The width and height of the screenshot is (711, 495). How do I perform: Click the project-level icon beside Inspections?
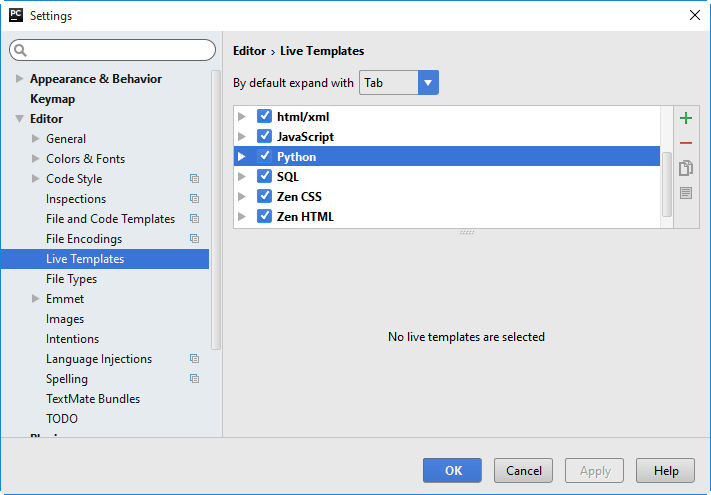click(194, 199)
